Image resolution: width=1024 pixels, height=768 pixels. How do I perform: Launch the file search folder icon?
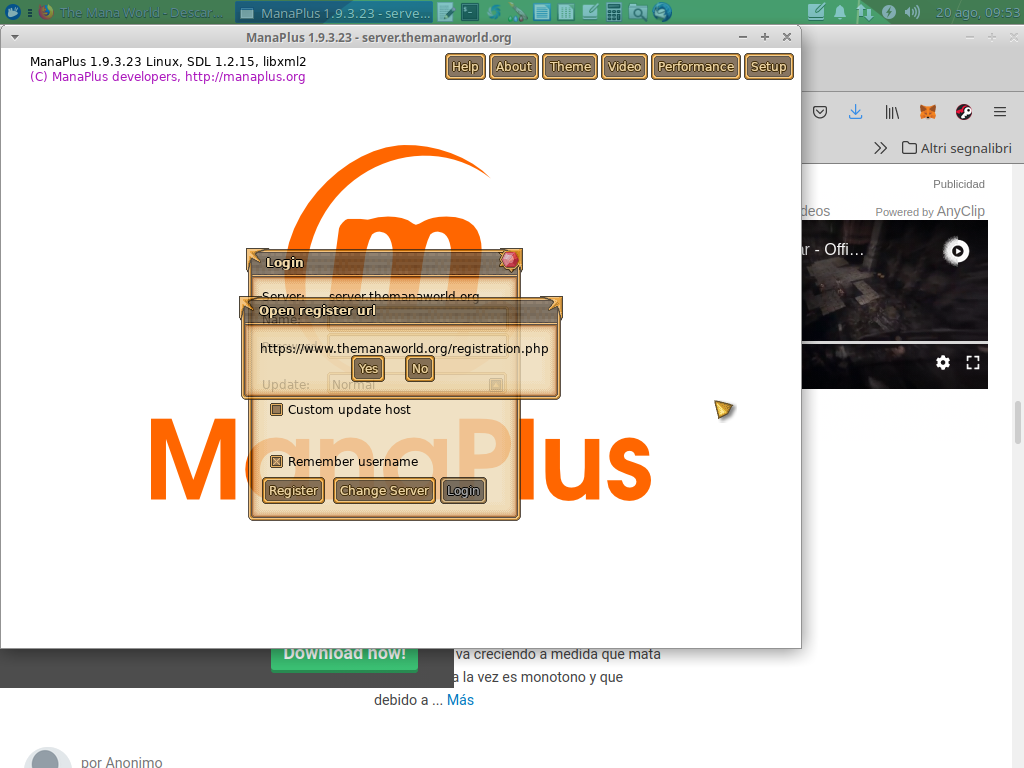pos(638,12)
